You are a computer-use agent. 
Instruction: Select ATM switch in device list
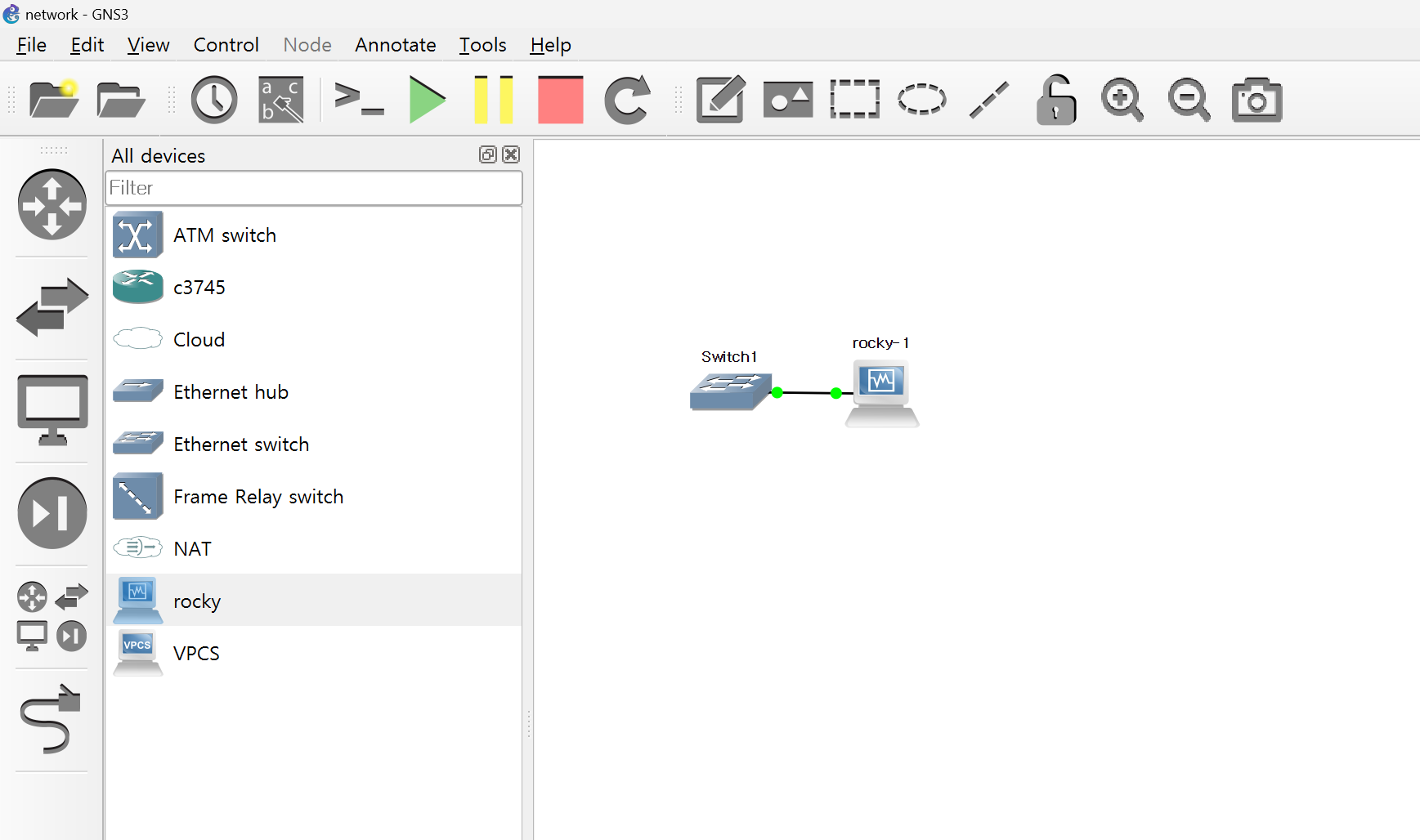tap(314, 235)
